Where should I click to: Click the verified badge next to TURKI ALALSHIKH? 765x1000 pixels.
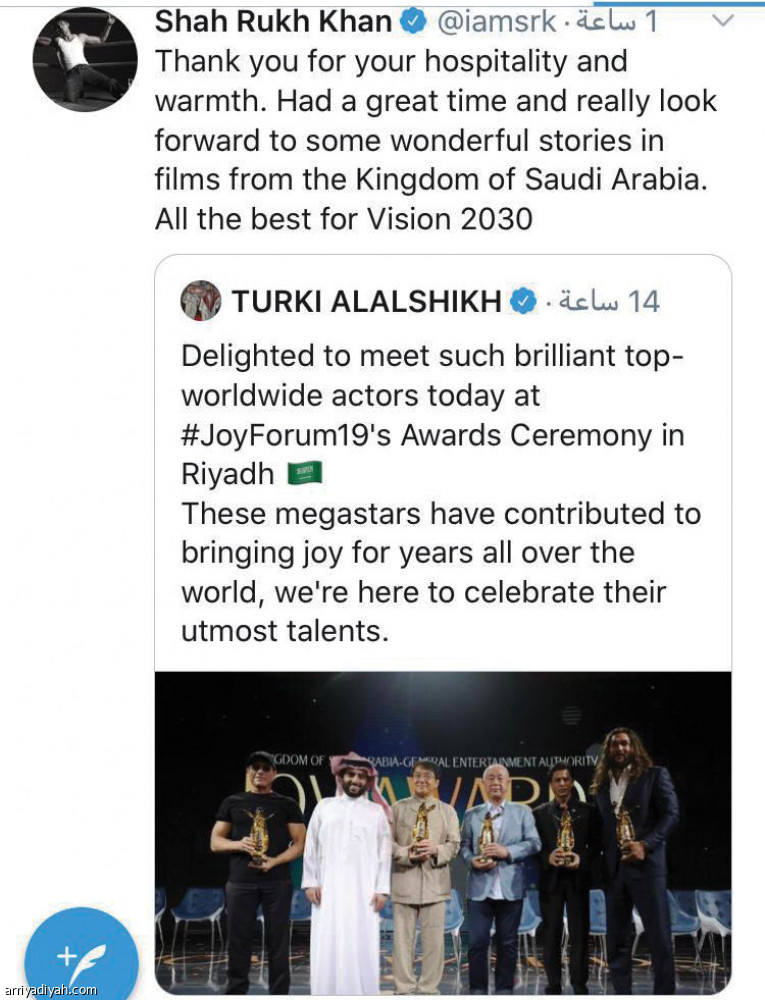pyautogui.click(x=521, y=301)
